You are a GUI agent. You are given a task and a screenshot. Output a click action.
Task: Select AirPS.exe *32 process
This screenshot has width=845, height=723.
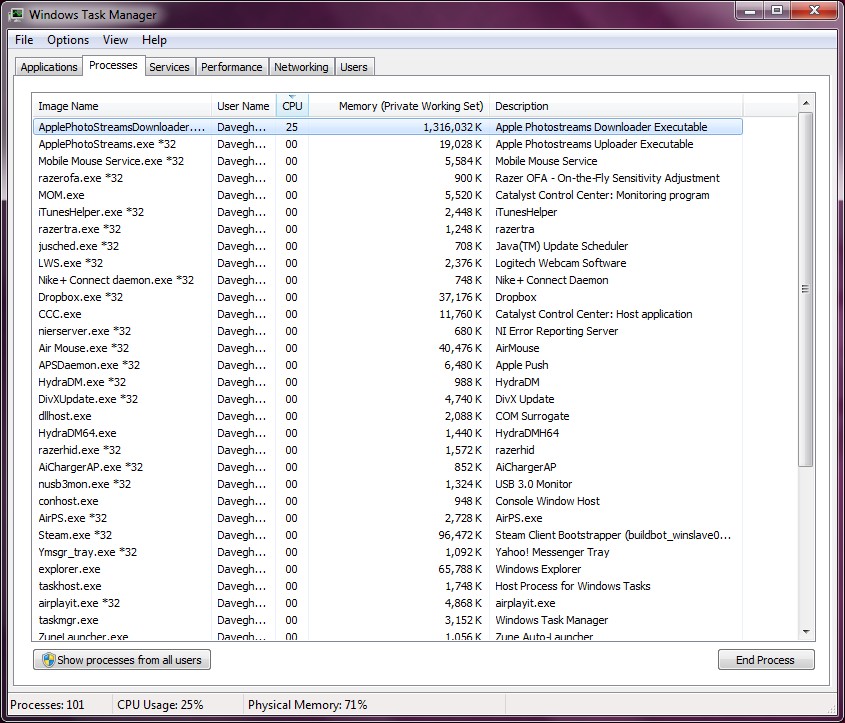tap(387, 518)
